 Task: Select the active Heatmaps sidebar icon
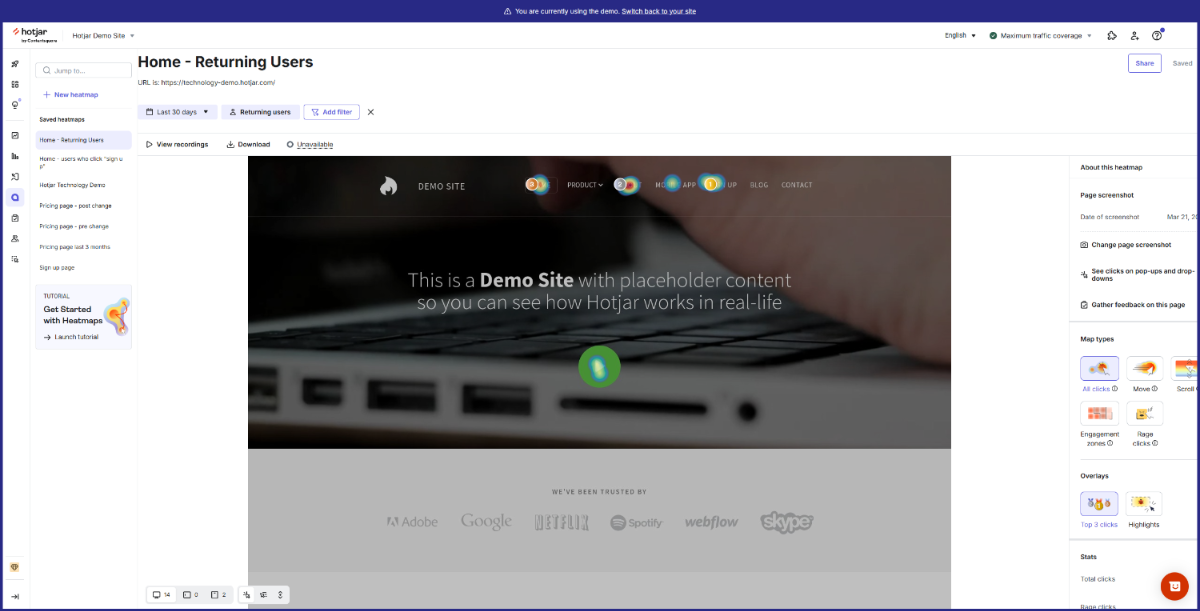click(x=15, y=197)
